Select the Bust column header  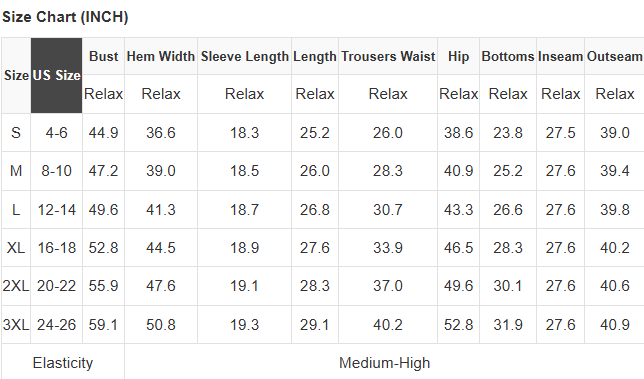[104, 56]
